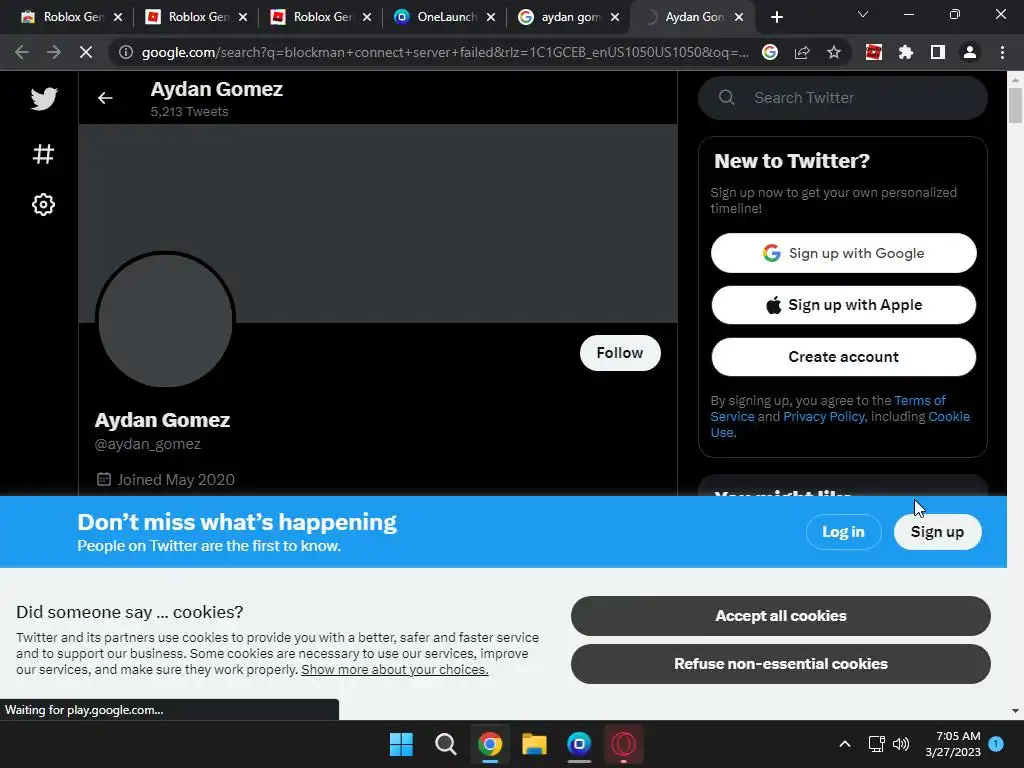Viewport: 1024px width, 768px height.
Task: Open the Terms of Service link
Action: tap(920, 400)
